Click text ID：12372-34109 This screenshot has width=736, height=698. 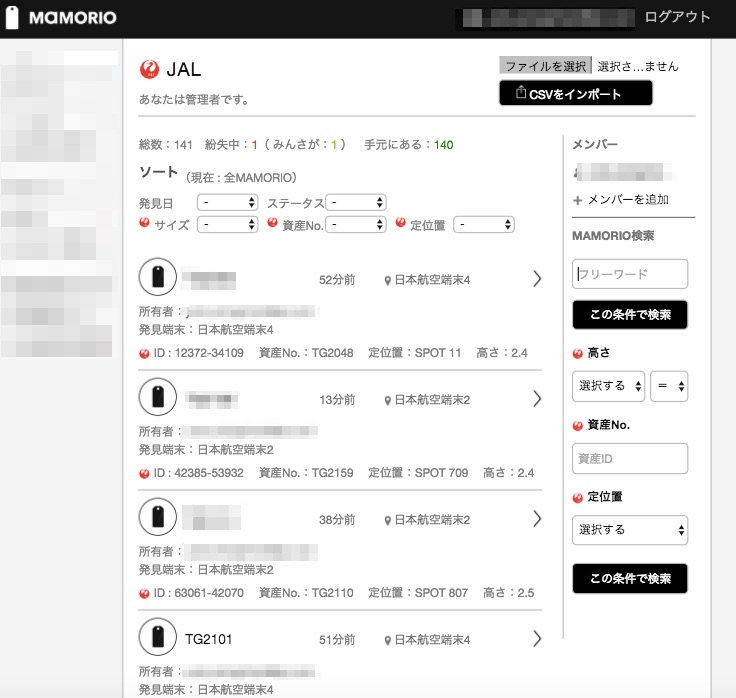pyautogui.click(x=199, y=353)
